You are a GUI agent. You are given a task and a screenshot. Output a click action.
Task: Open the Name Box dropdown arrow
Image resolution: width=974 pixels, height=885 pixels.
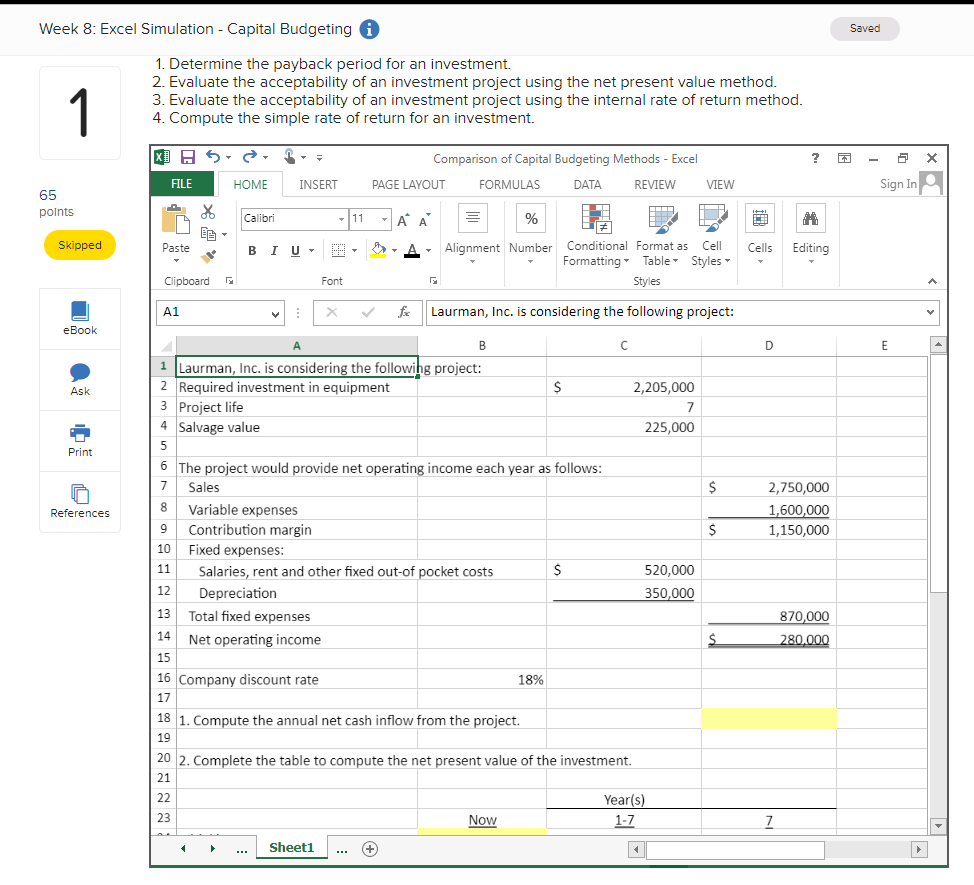pos(277,312)
